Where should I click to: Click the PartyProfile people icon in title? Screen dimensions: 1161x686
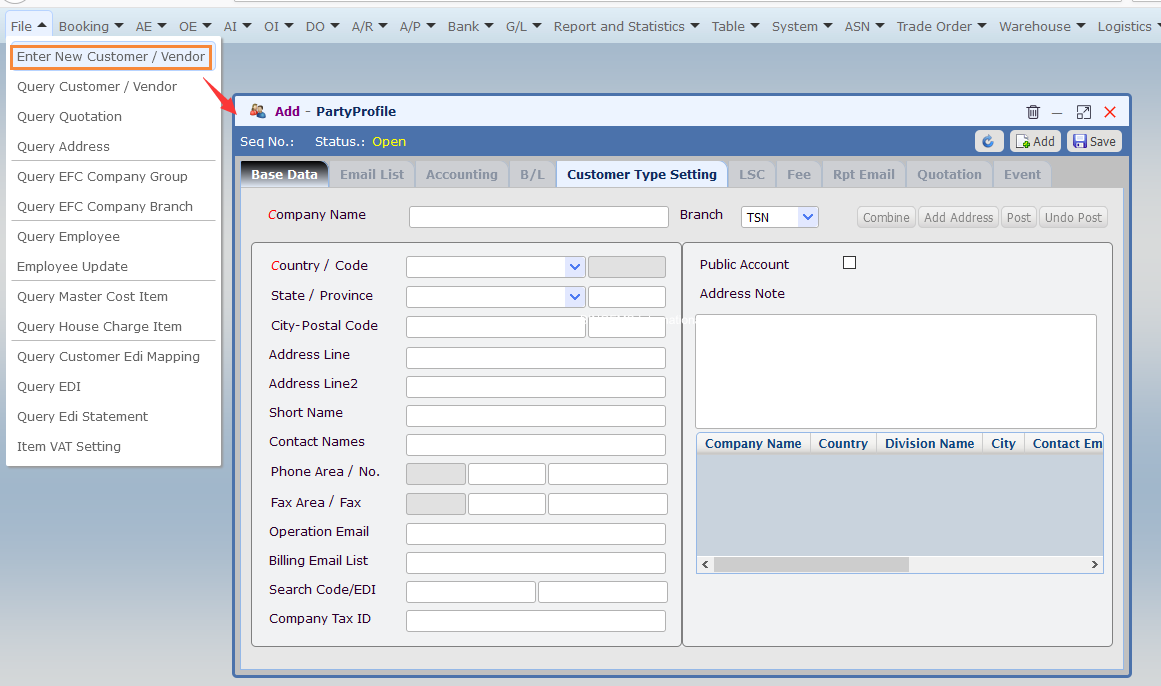coord(258,111)
